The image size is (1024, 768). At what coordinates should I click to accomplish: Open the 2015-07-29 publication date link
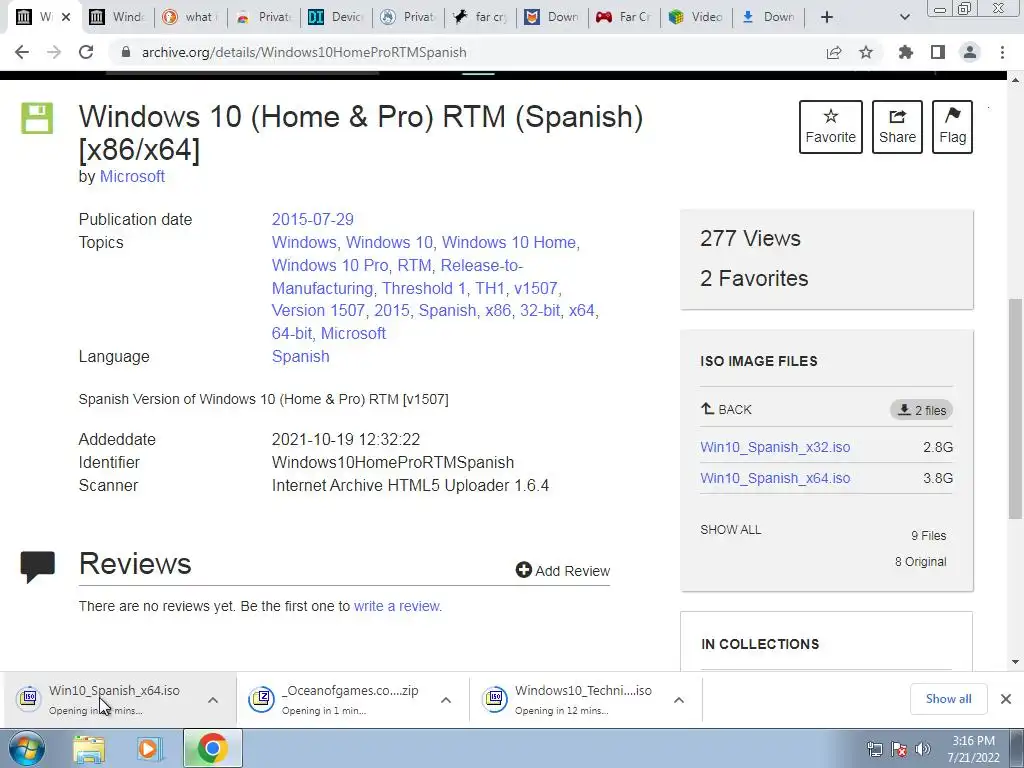tap(313, 219)
